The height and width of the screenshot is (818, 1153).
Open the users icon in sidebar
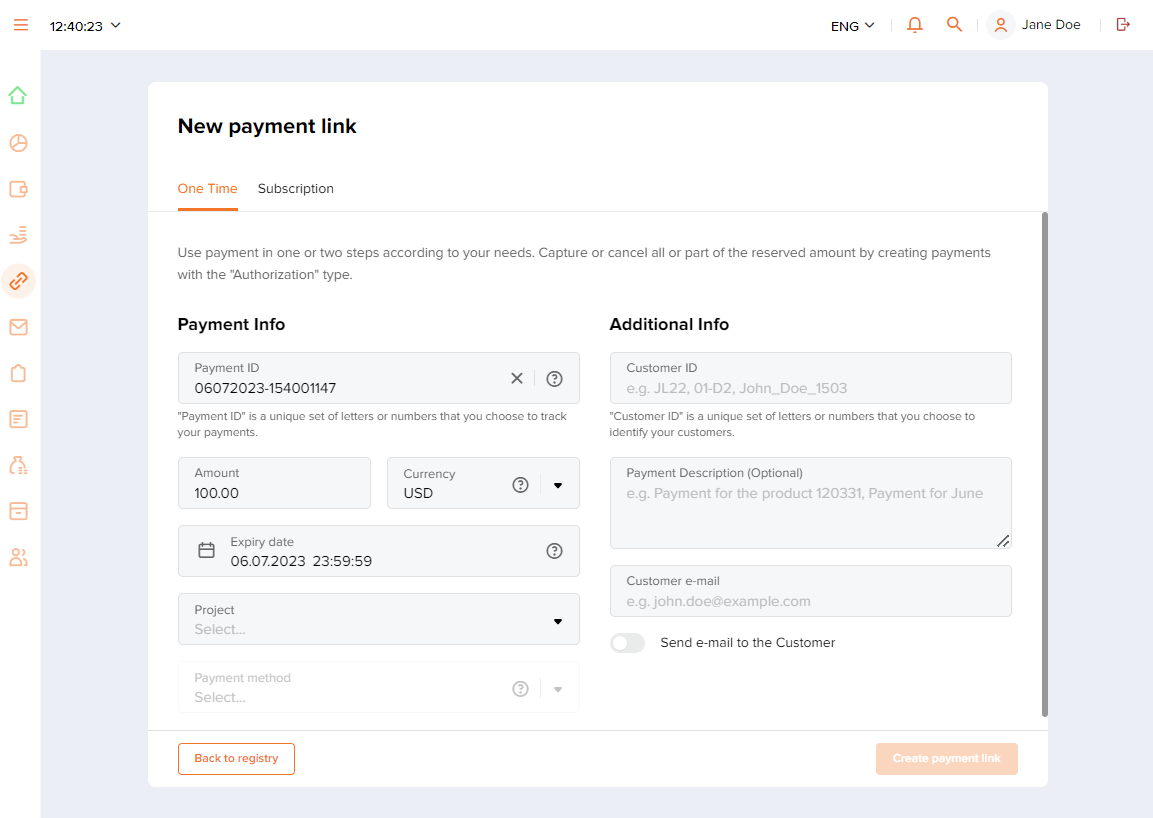[x=18, y=558]
